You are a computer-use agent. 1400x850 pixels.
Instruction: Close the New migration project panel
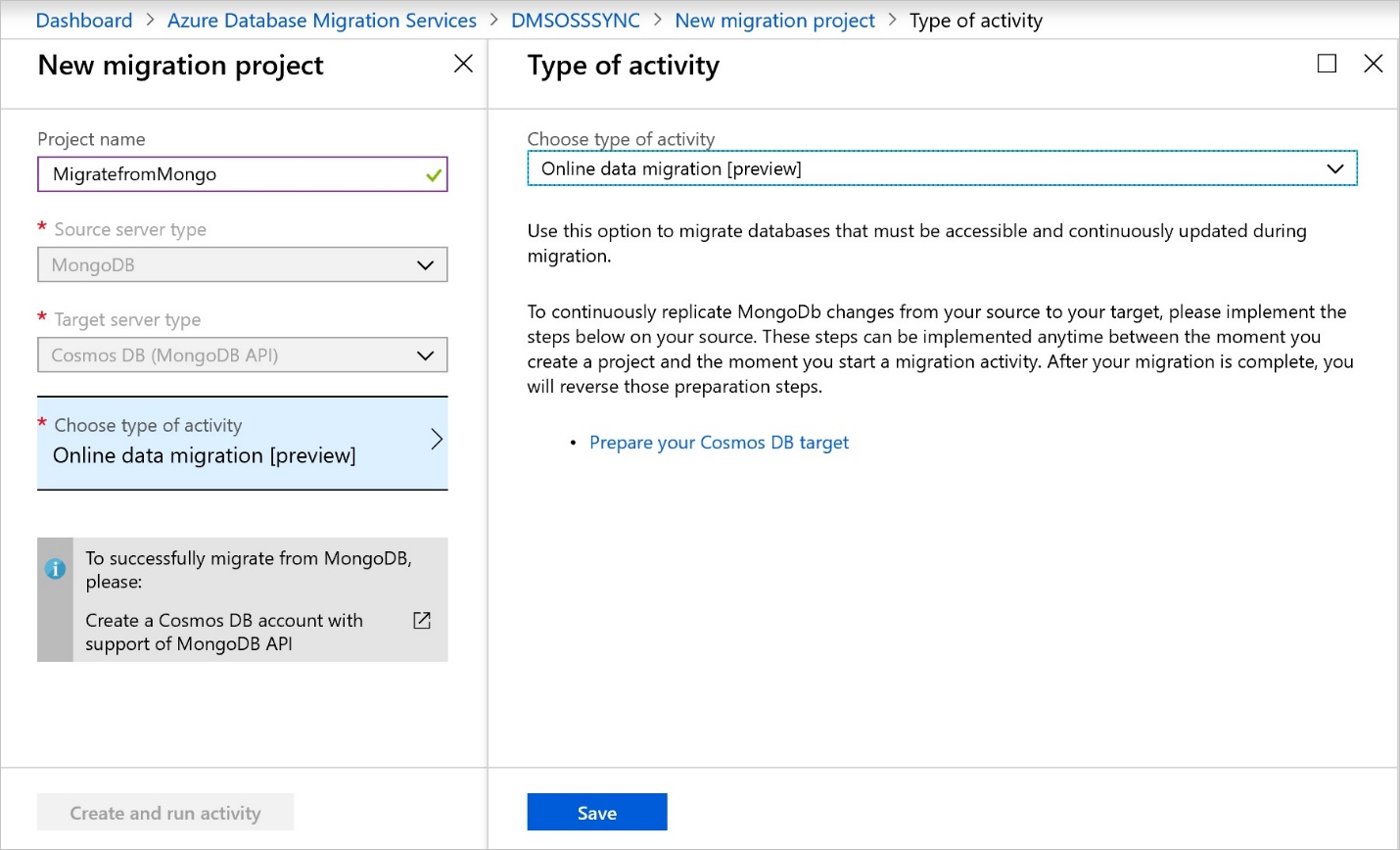463,64
